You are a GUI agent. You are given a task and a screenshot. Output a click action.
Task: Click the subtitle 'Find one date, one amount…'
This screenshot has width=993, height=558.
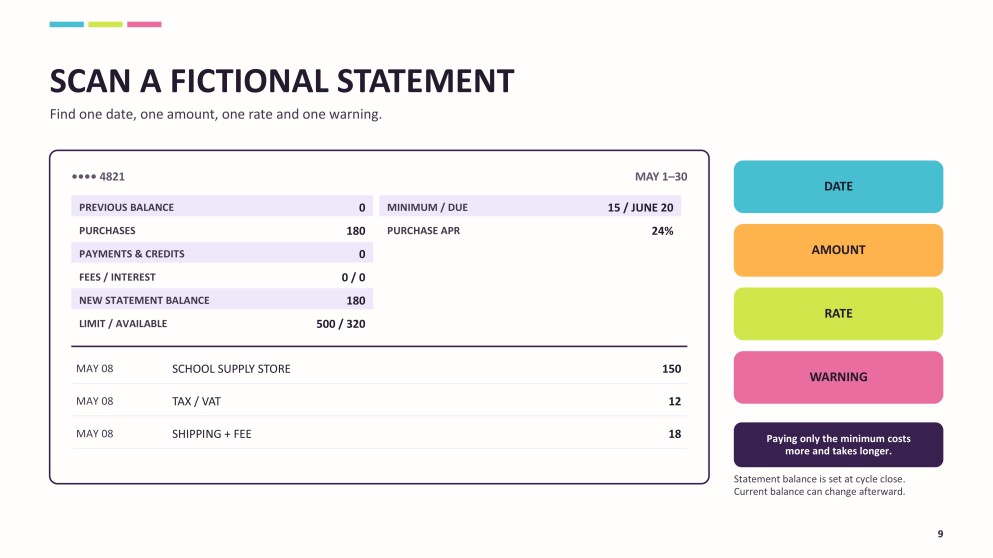(x=215, y=115)
